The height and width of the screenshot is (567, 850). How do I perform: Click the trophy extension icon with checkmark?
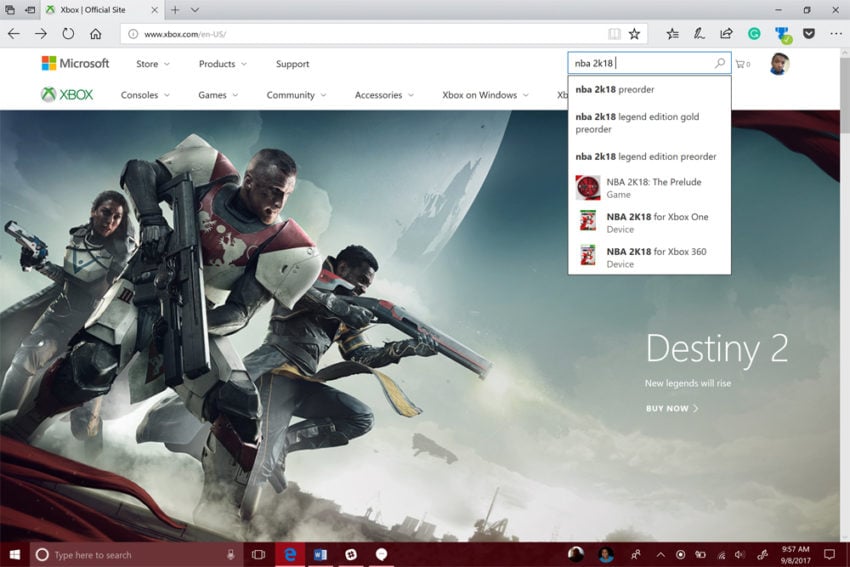click(783, 35)
